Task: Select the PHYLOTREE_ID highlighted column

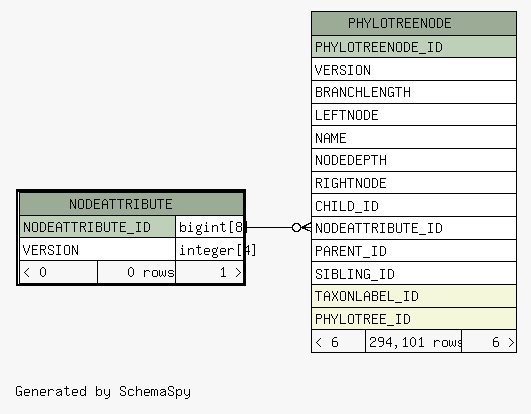Action: coord(414,319)
